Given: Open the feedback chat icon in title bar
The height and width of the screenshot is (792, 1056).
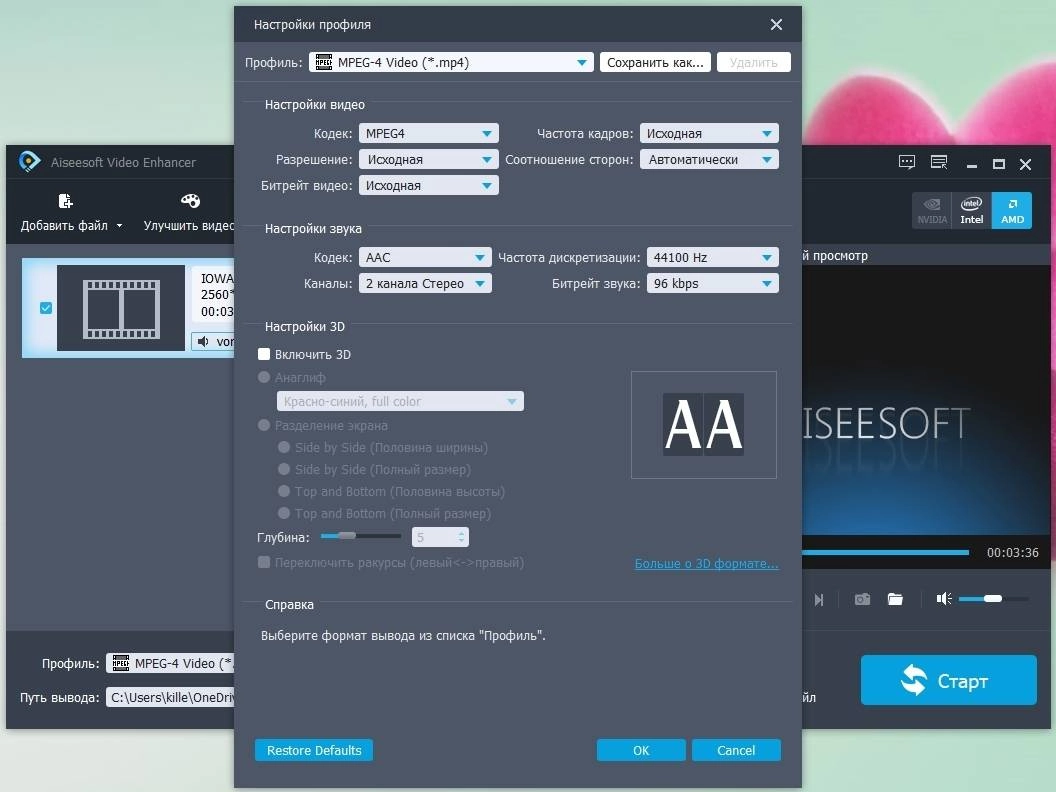Looking at the screenshot, I should point(906,163).
